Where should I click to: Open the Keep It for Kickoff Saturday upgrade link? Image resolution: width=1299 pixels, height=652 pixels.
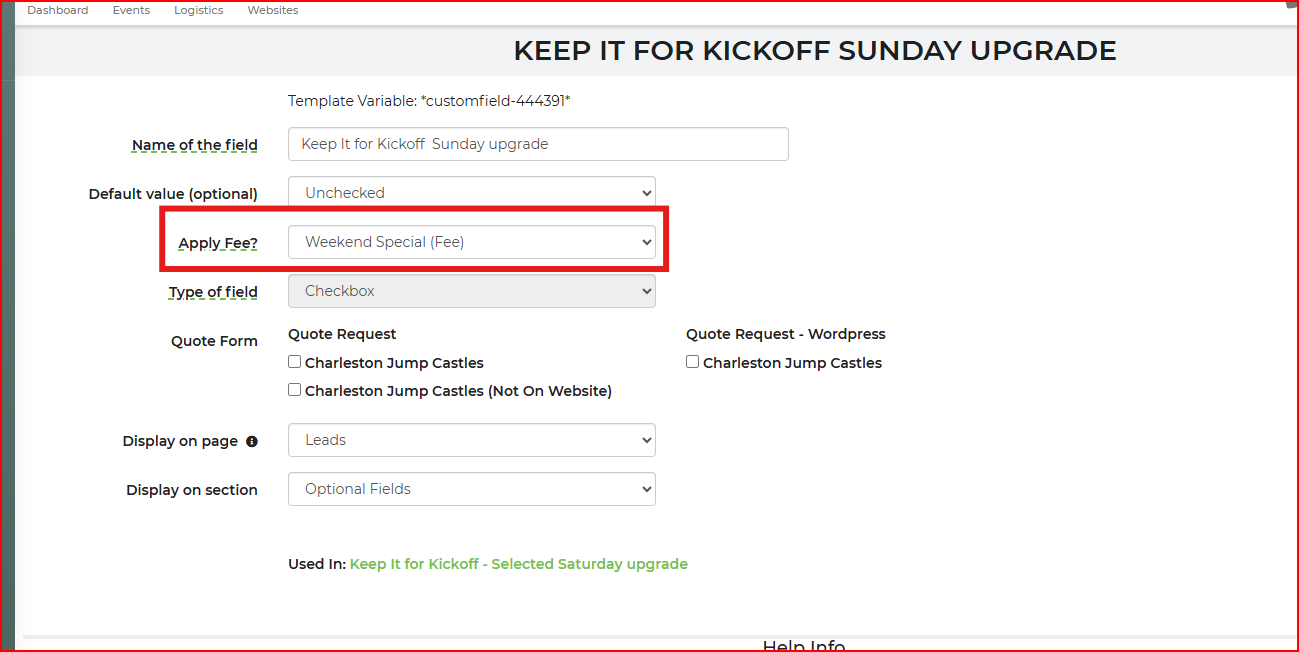click(519, 564)
